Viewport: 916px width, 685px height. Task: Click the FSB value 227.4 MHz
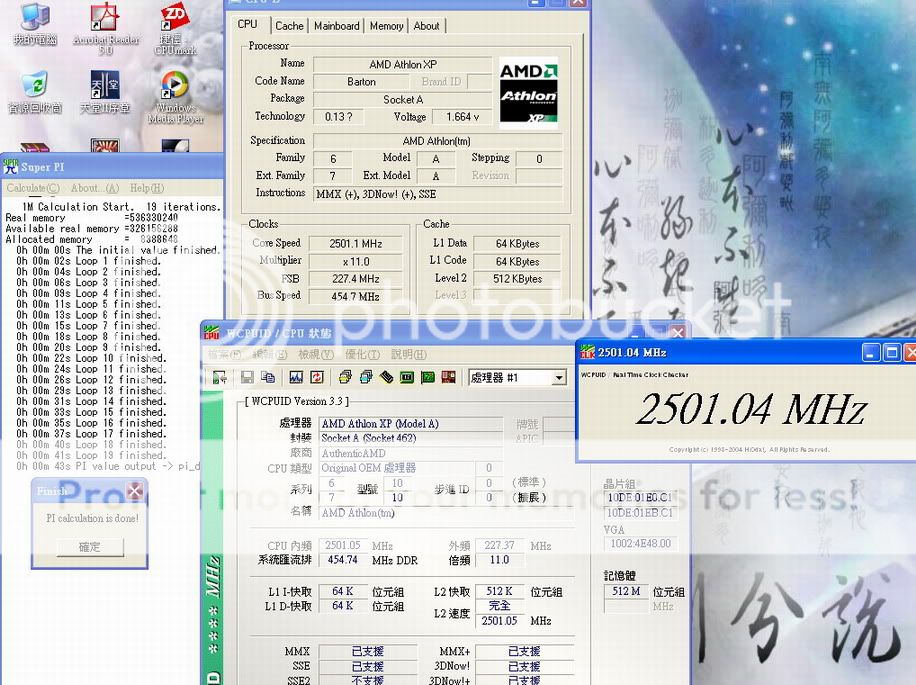pyautogui.click(x=355, y=279)
